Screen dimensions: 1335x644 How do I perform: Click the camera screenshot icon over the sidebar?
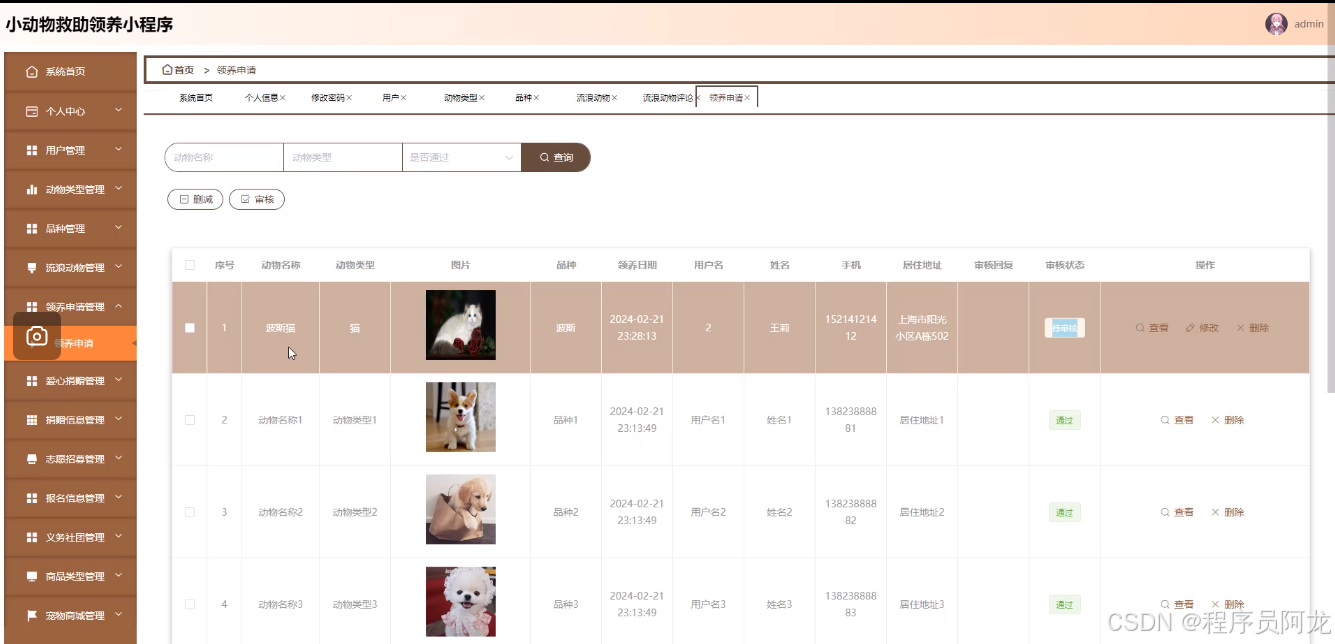[37, 337]
